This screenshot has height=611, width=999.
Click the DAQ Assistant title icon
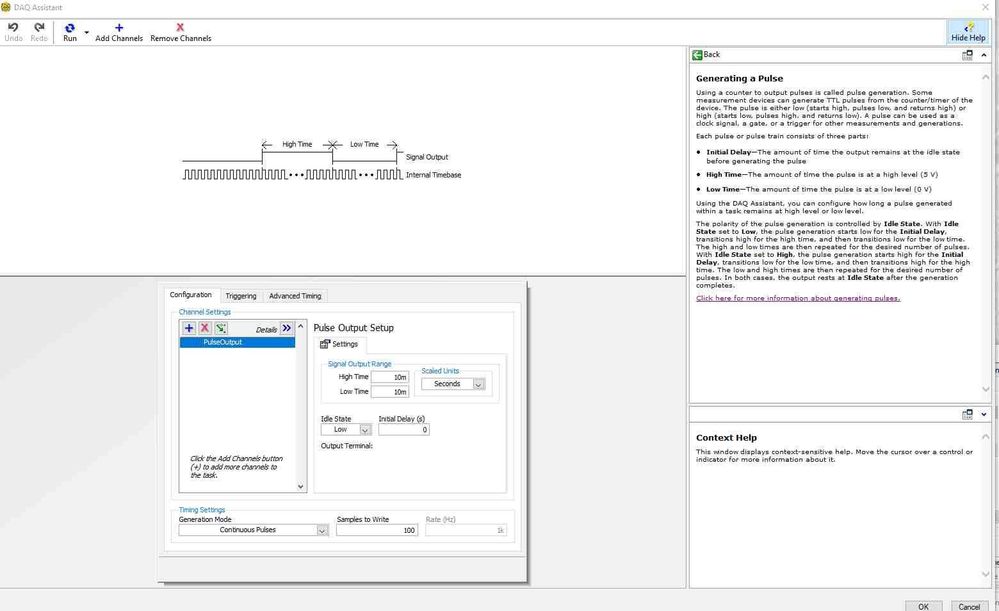point(6,7)
